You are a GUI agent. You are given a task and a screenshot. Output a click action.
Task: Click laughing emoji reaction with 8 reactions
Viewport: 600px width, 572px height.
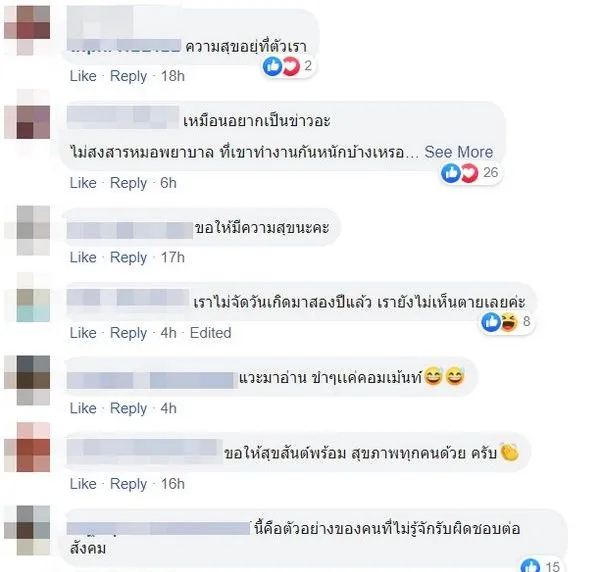509,322
